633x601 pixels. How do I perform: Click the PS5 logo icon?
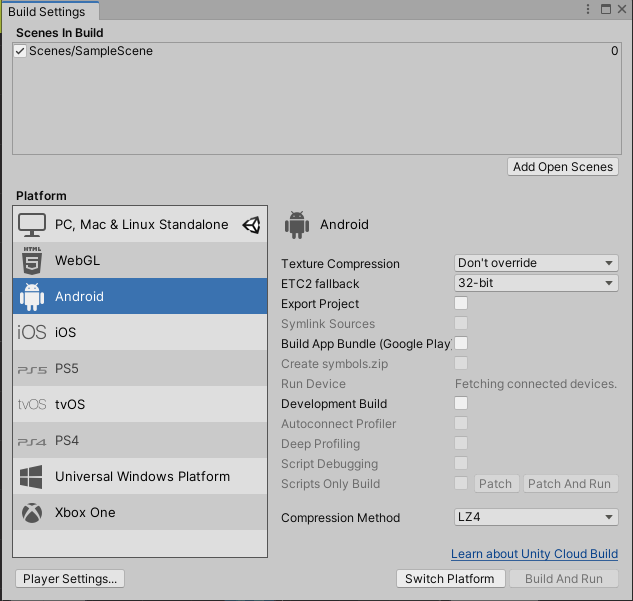(32, 369)
